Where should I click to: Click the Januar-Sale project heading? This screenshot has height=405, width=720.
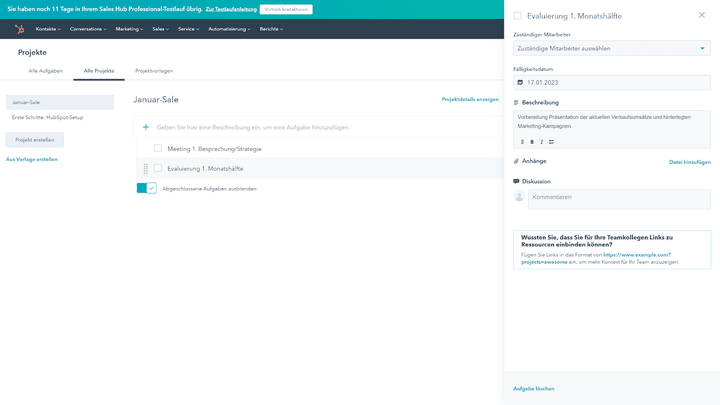(156, 100)
